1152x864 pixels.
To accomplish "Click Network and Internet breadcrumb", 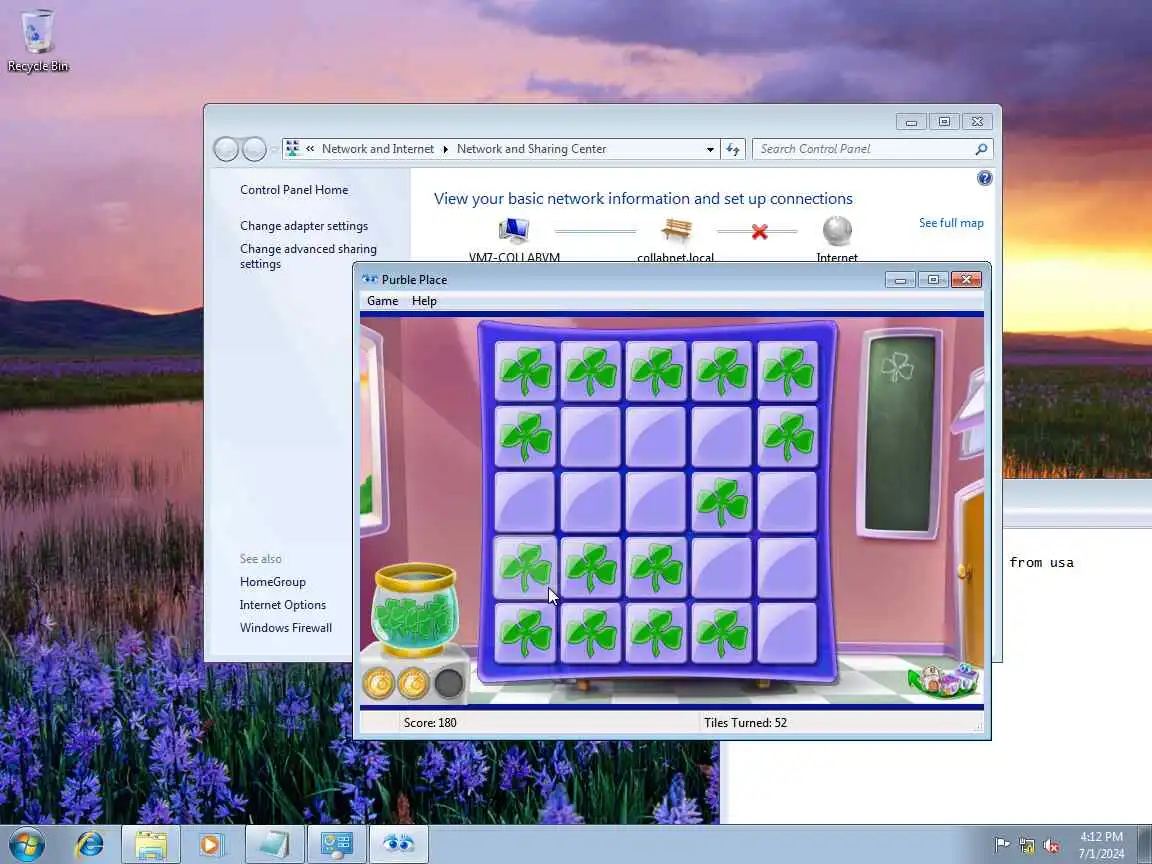I will pos(378,149).
